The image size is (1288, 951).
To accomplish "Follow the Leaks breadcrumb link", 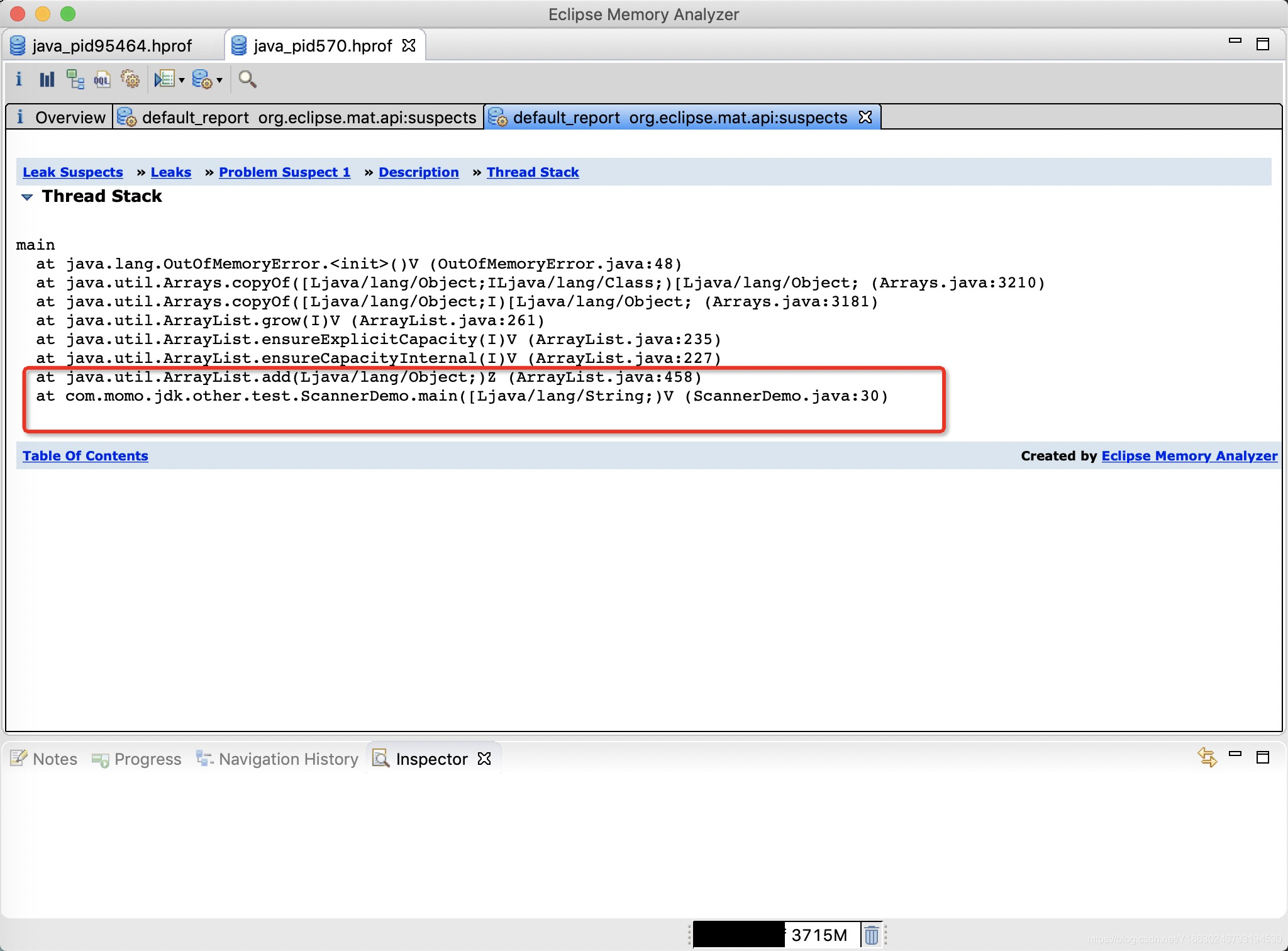I will 171,172.
